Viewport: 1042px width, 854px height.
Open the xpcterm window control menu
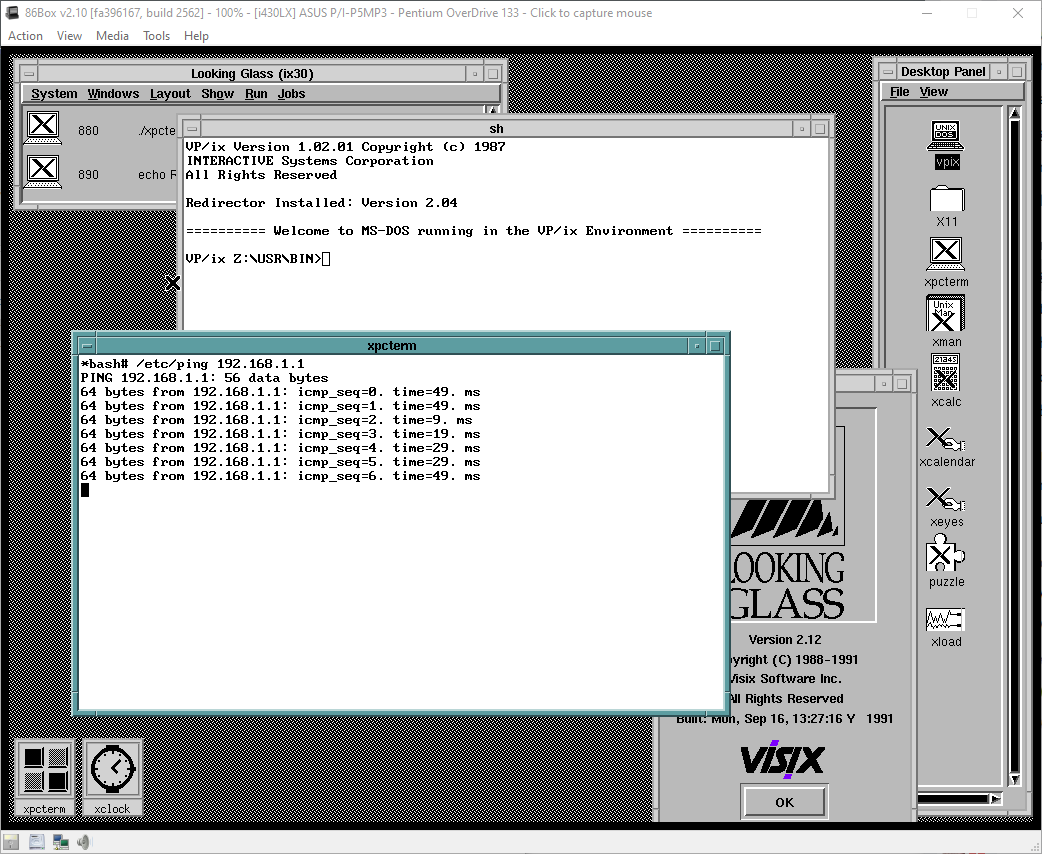click(86, 345)
